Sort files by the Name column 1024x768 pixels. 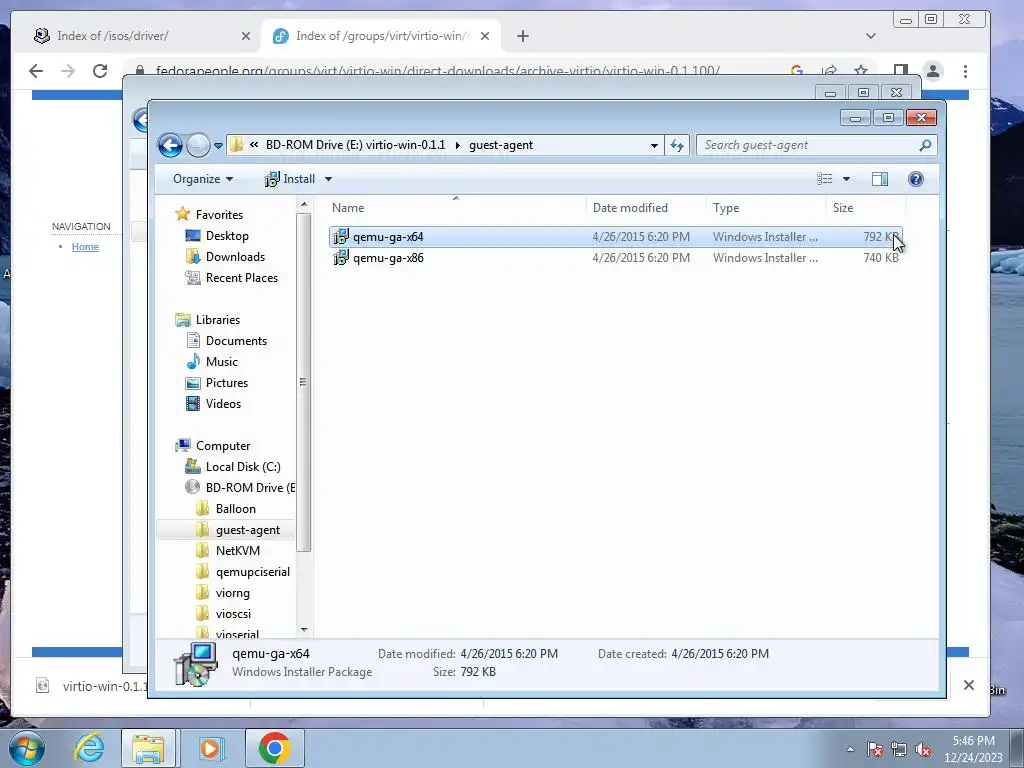point(456,208)
